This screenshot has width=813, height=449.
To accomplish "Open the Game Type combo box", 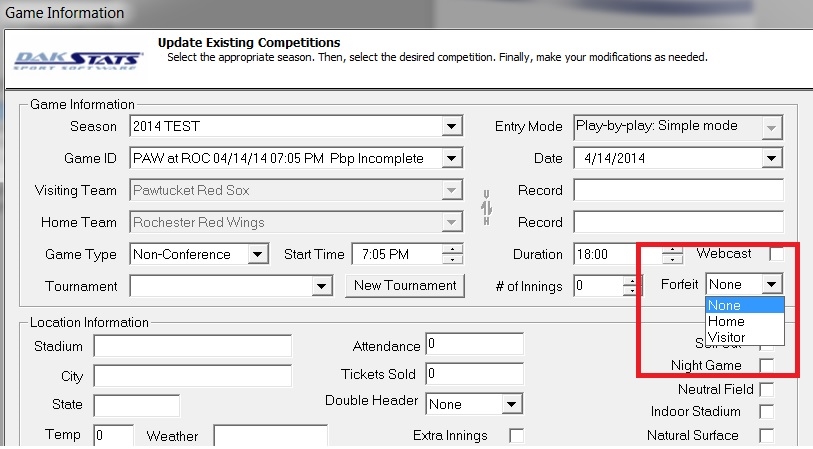I will (258, 255).
